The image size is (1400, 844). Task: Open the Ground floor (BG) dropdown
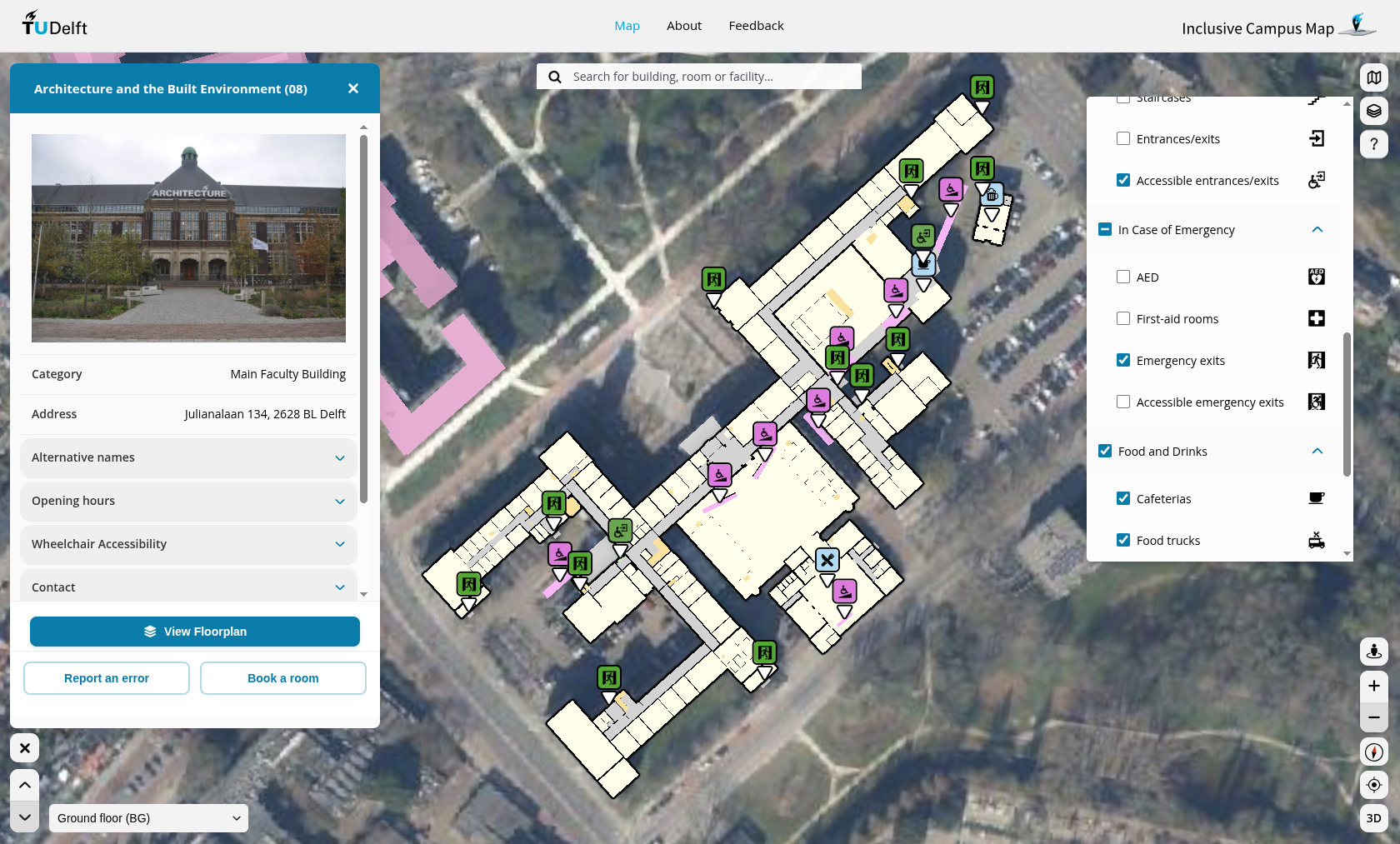(x=148, y=818)
